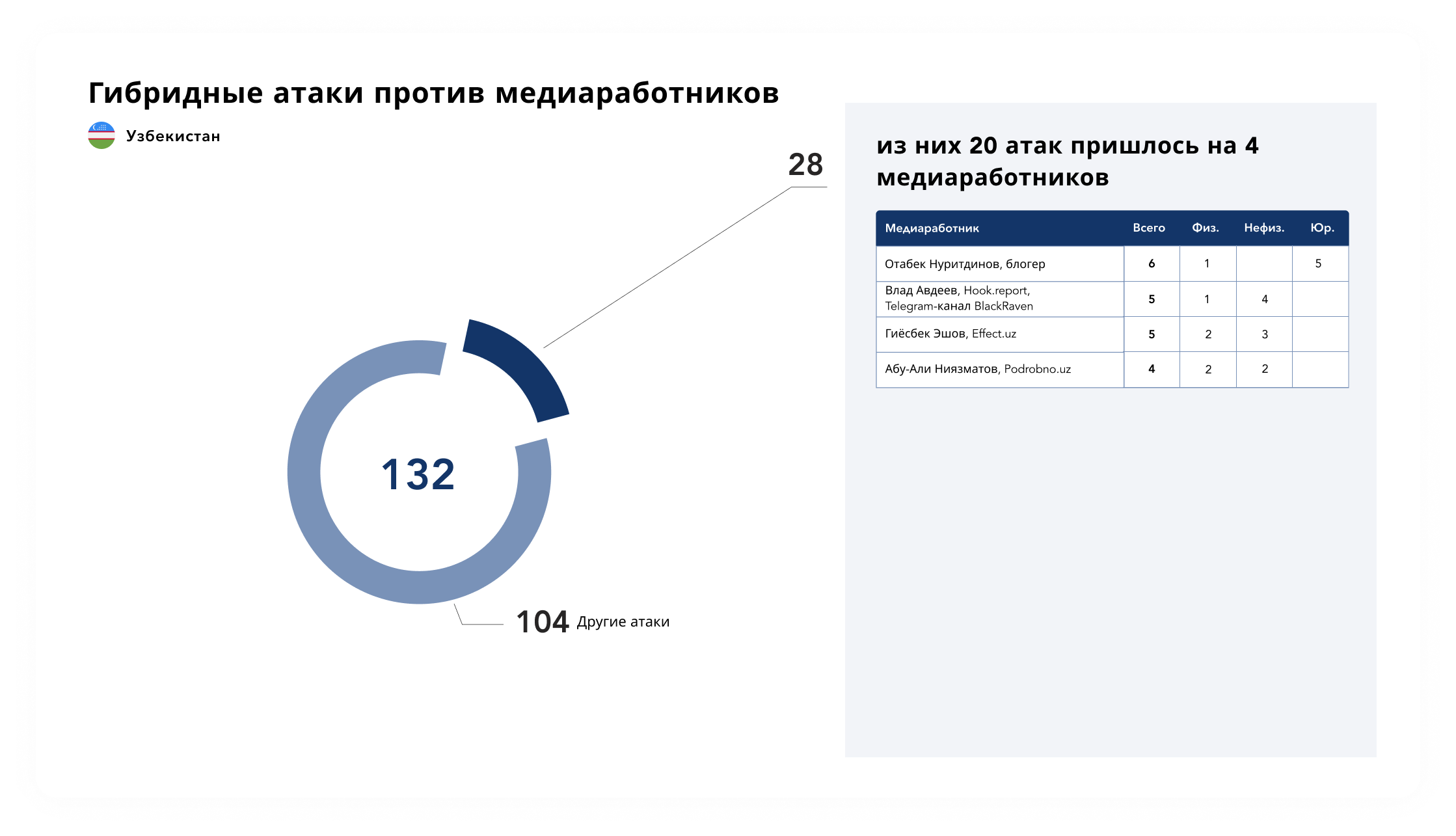
Task: Click the Нефиз. column header
Action: tap(1264, 228)
